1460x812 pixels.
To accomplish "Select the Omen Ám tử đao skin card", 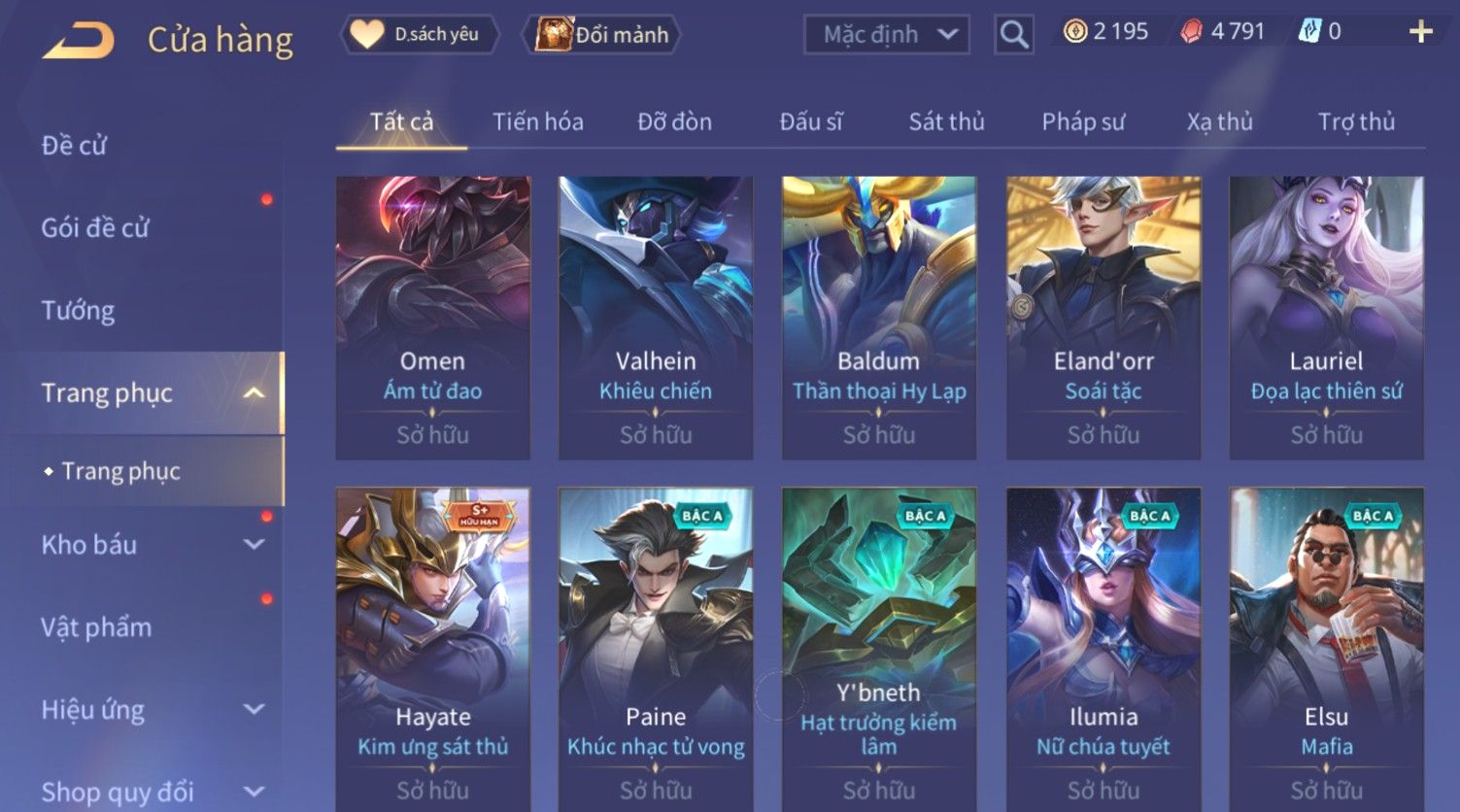I will tap(432, 318).
